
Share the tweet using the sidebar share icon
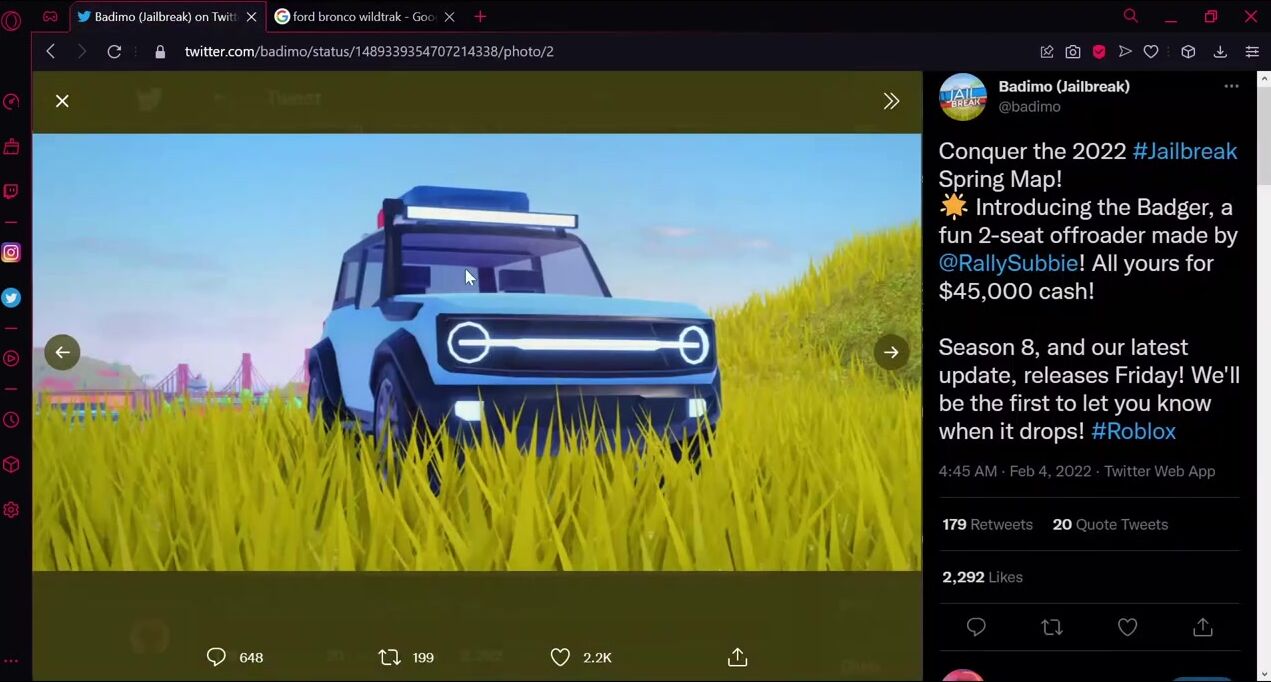[x=1203, y=627]
